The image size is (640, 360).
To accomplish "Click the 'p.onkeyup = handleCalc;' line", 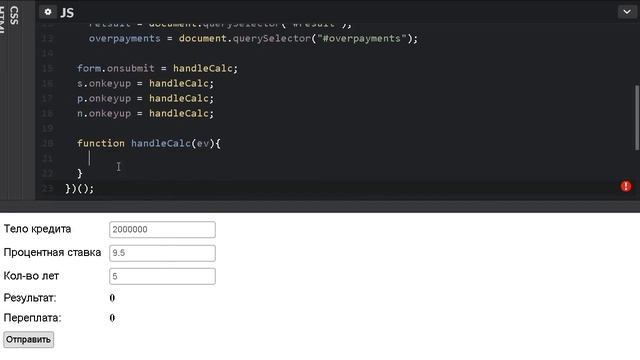I will (x=145, y=98).
